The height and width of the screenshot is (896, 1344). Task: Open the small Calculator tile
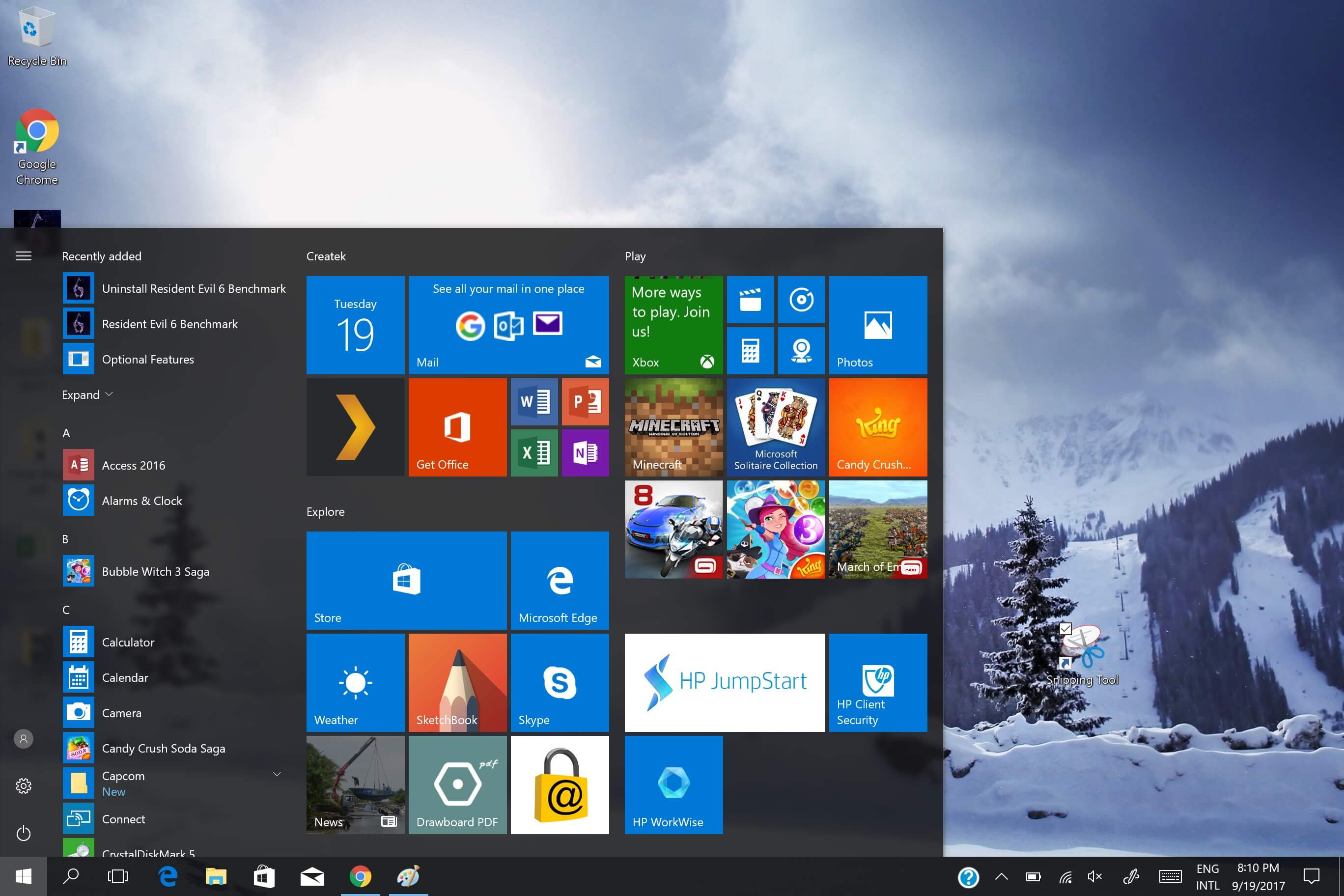coord(750,350)
